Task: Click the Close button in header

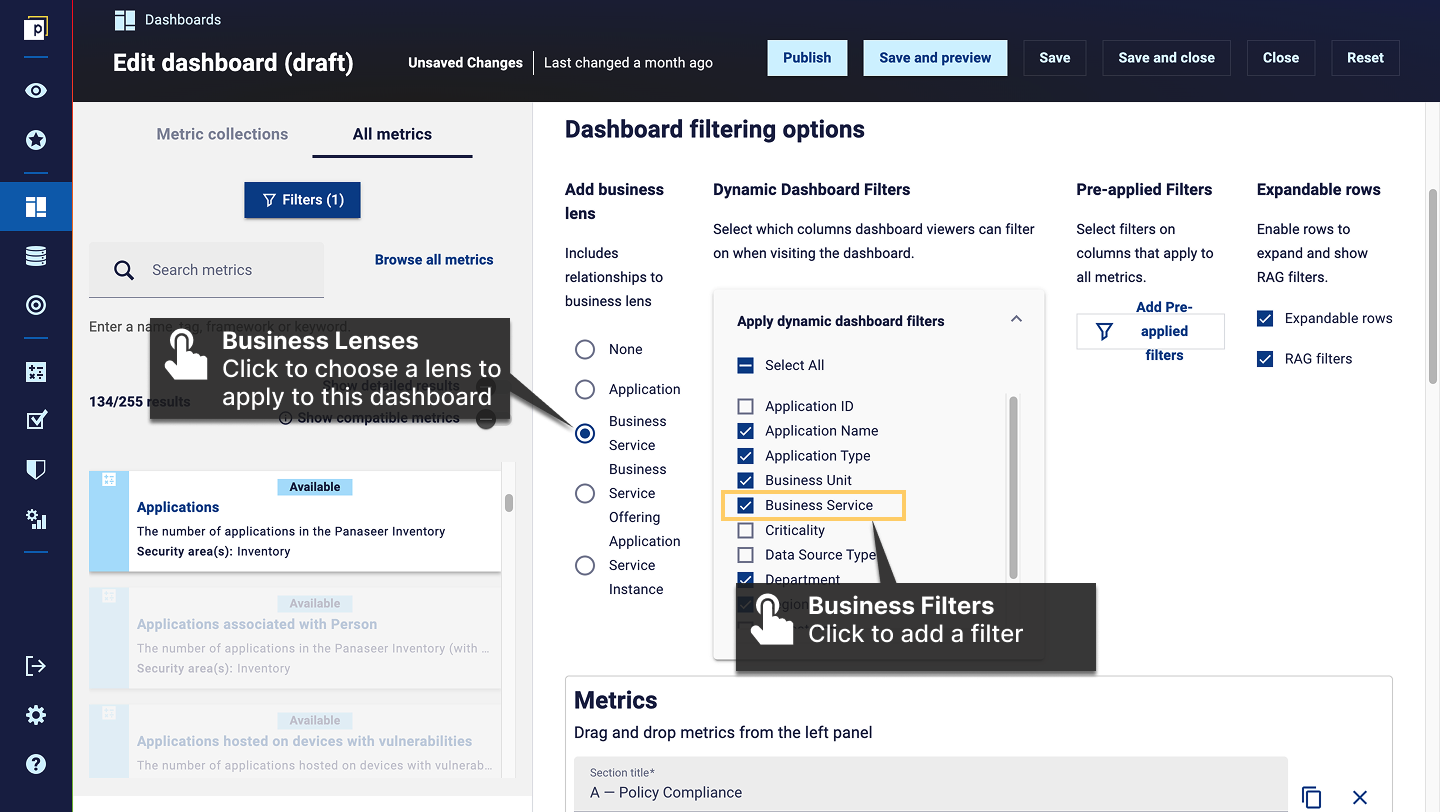Action: coord(1281,58)
